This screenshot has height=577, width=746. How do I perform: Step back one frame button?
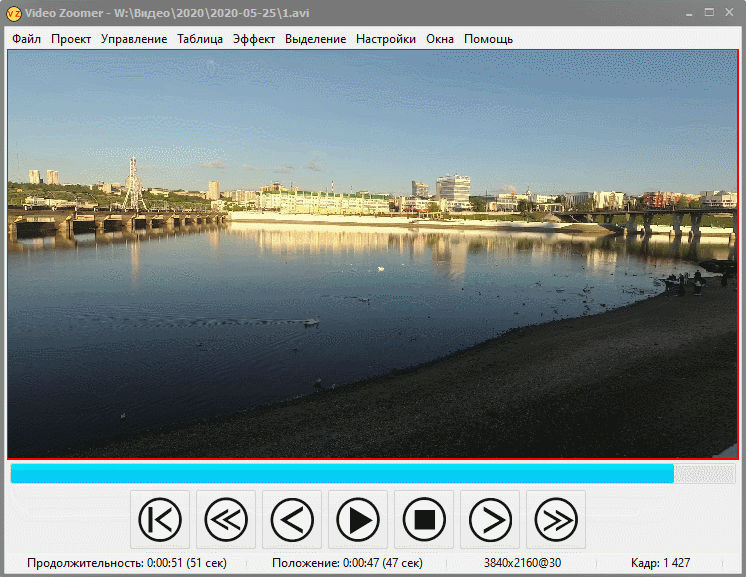pyautogui.click(x=292, y=519)
